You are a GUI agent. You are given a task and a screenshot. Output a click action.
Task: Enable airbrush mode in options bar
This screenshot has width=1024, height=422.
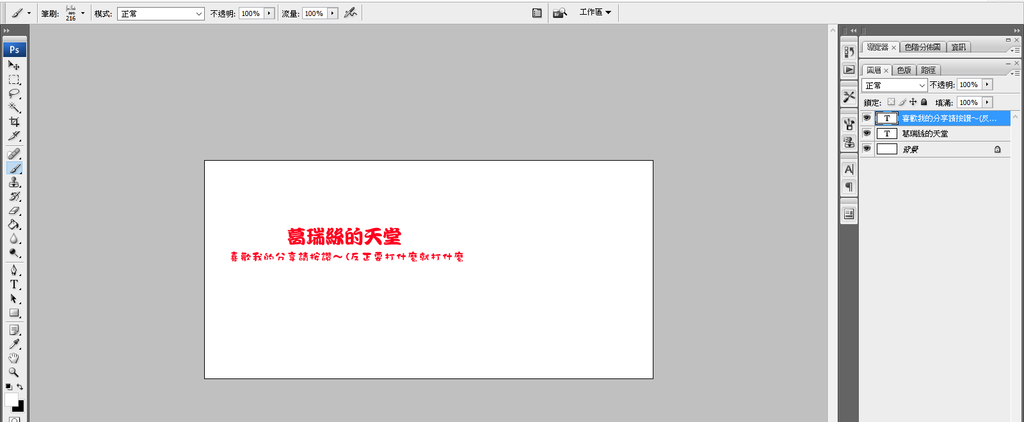click(351, 12)
